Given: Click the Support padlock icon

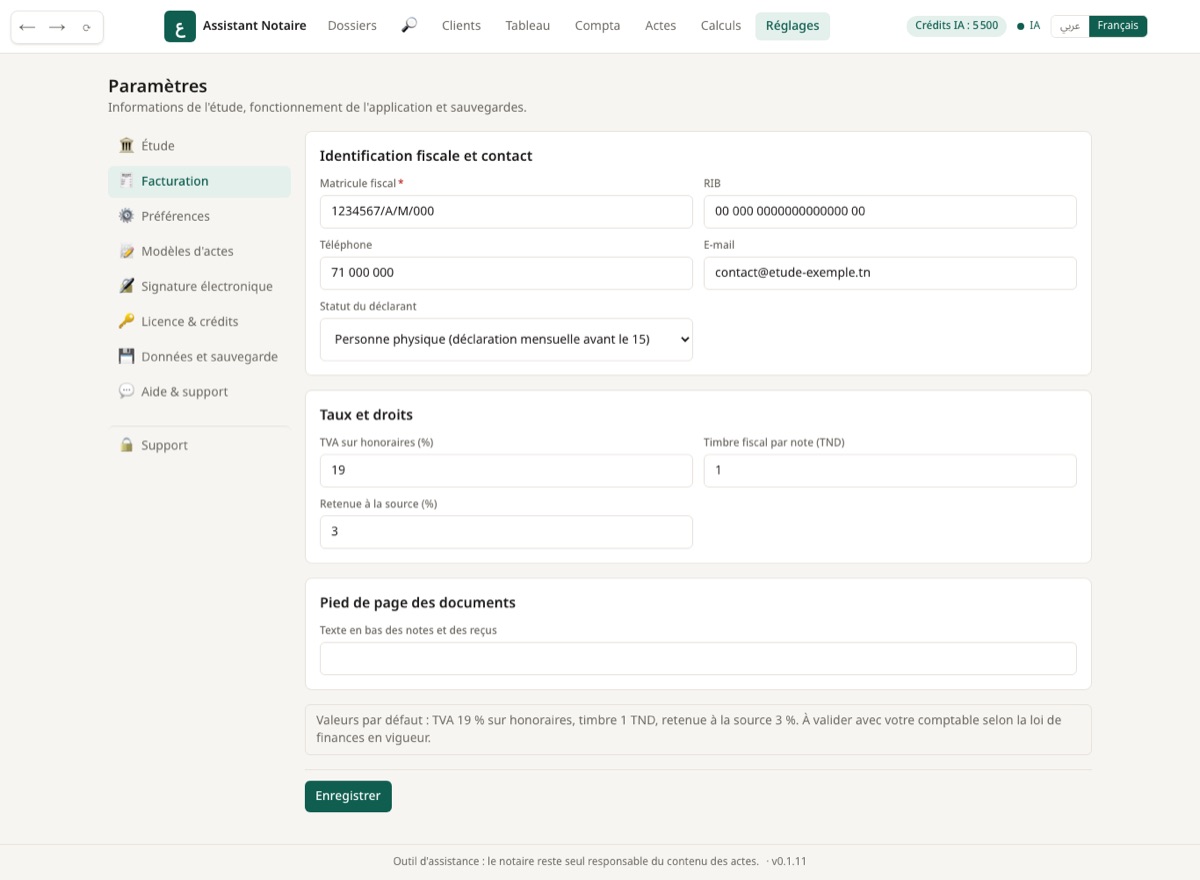Looking at the screenshot, I should coord(126,445).
